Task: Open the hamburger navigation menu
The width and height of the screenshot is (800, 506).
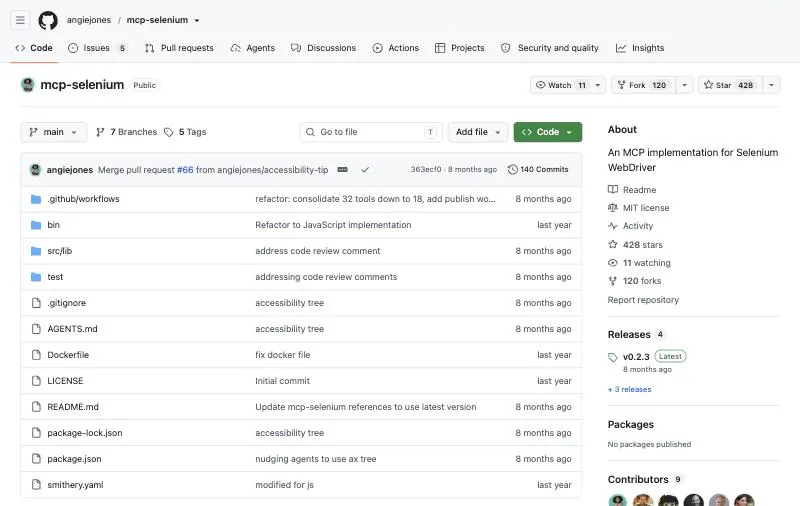Action: tap(20, 20)
